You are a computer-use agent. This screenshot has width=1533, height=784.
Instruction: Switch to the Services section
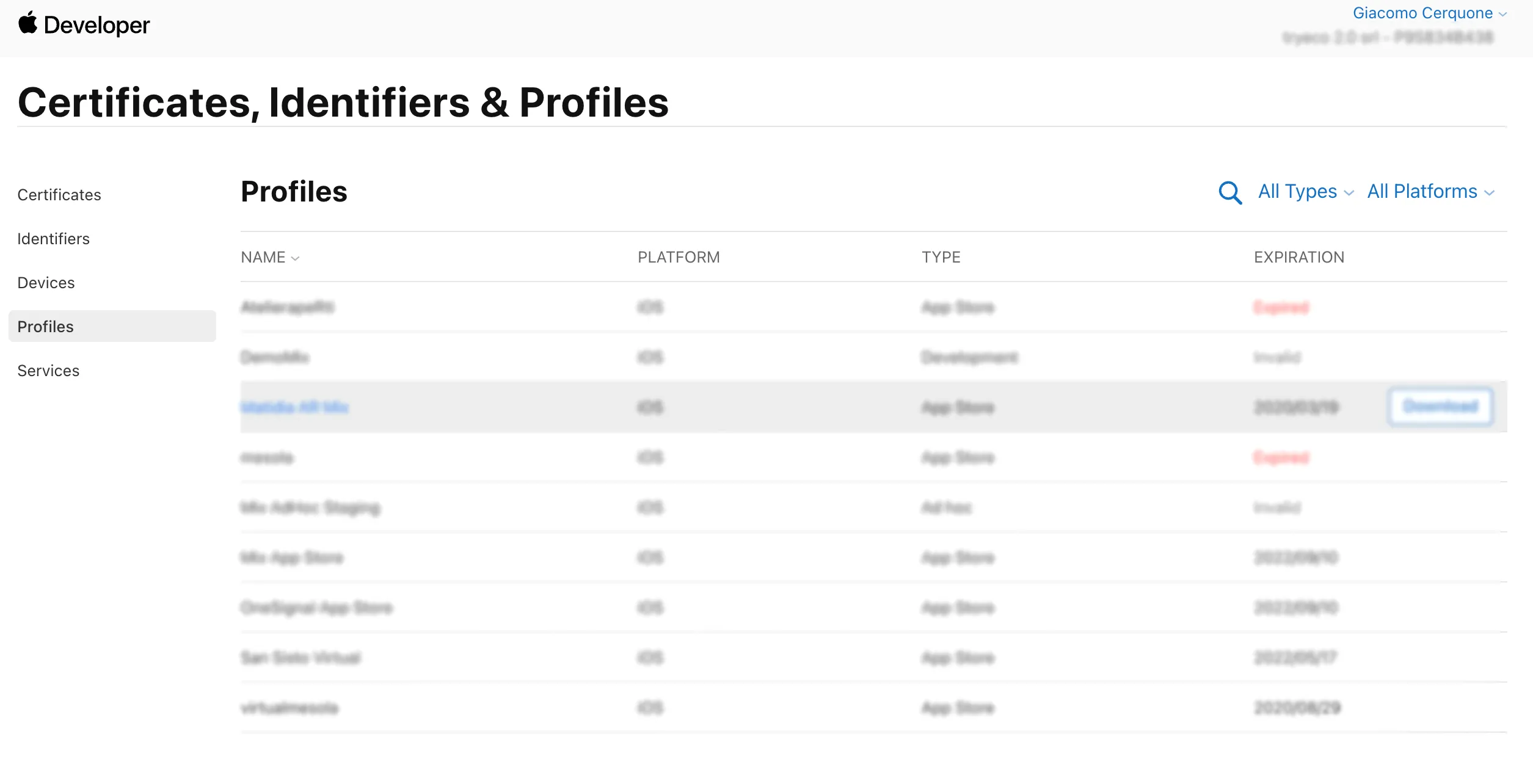pyautogui.click(x=48, y=370)
